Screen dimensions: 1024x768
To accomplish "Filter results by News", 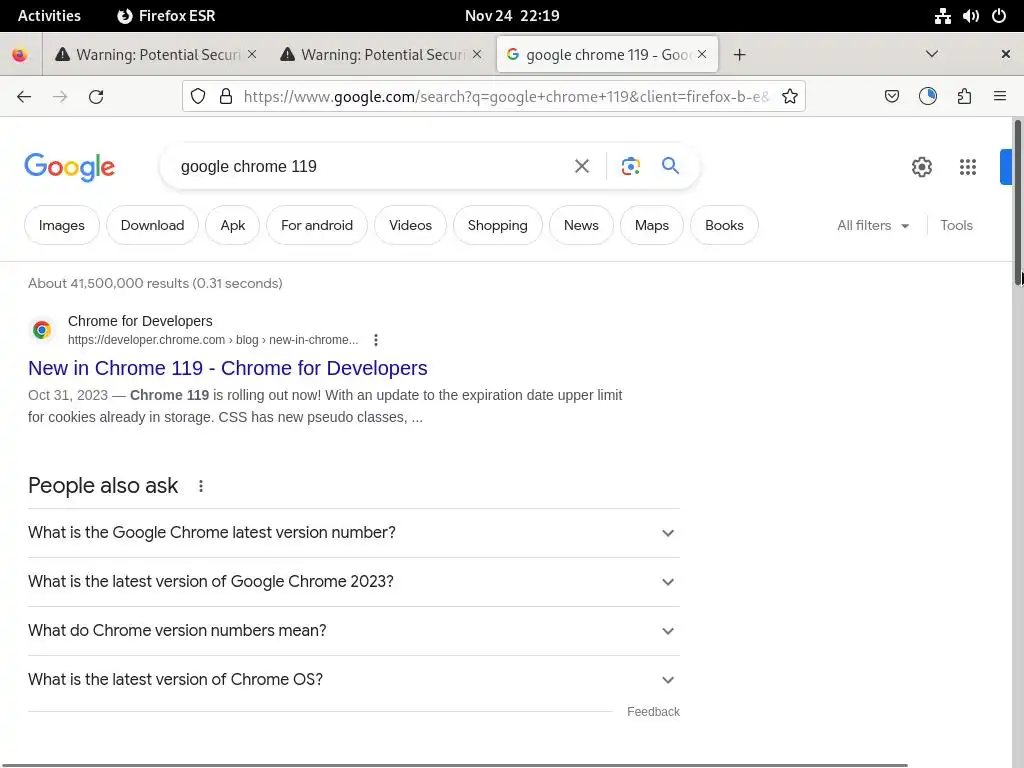I will 581,225.
